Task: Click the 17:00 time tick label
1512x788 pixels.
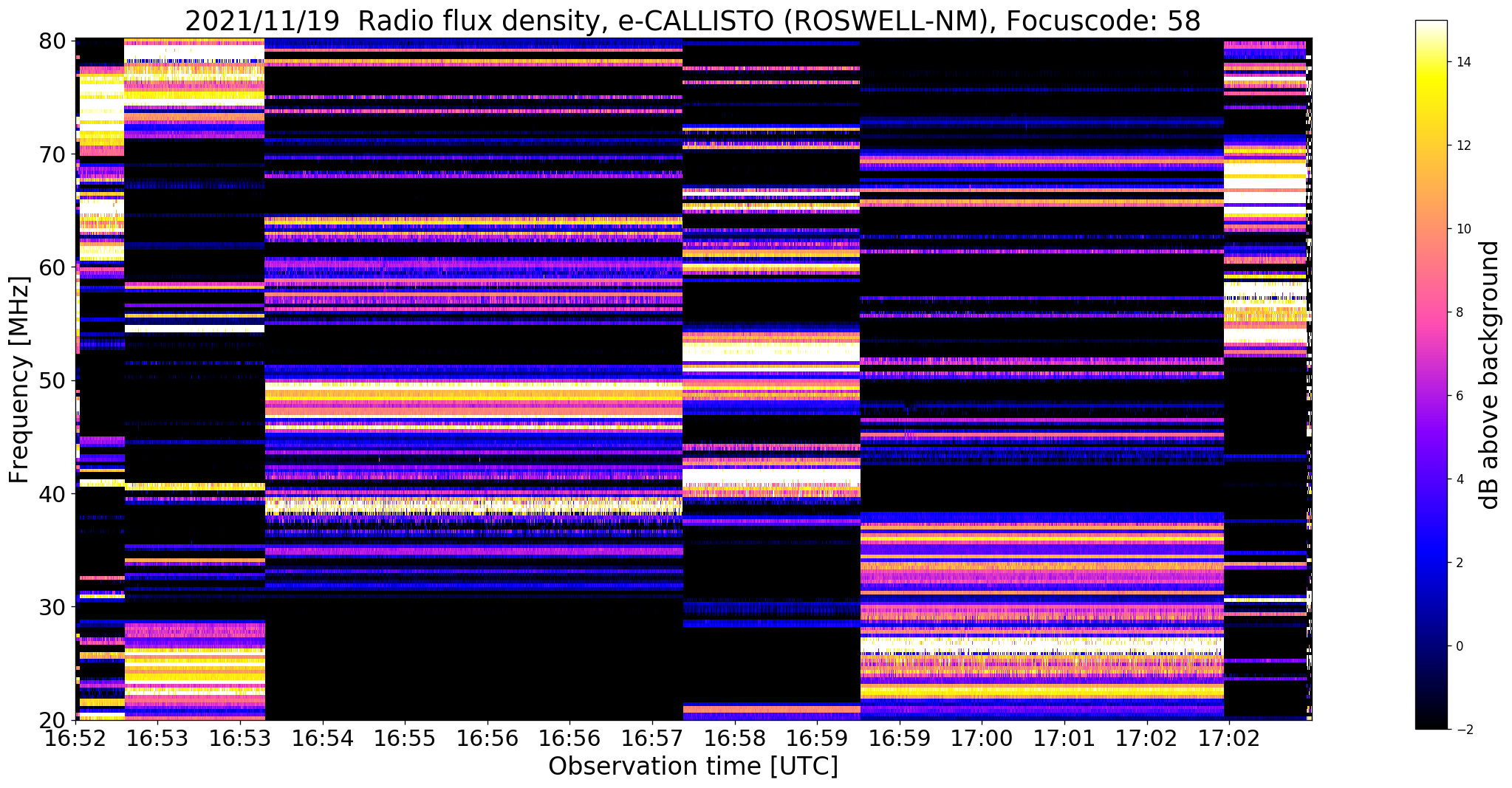Action: point(982,738)
